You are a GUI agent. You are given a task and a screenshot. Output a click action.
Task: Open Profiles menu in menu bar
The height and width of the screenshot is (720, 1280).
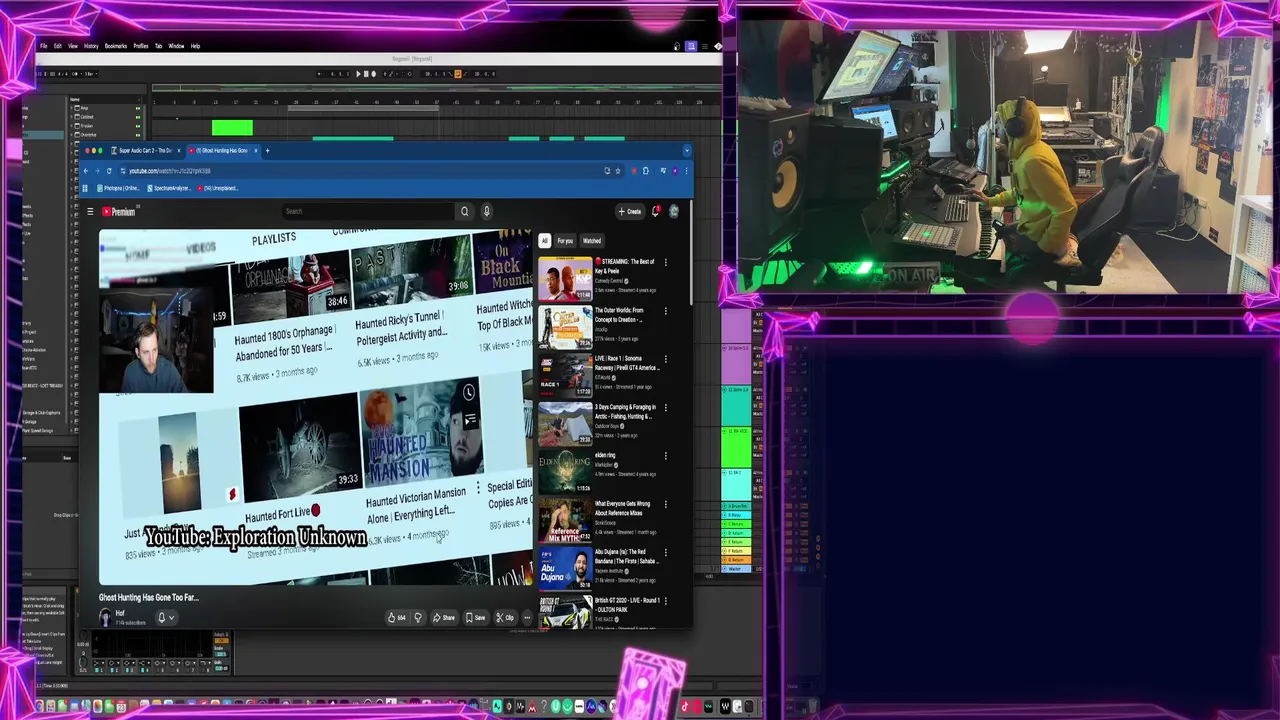[x=141, y=46]
